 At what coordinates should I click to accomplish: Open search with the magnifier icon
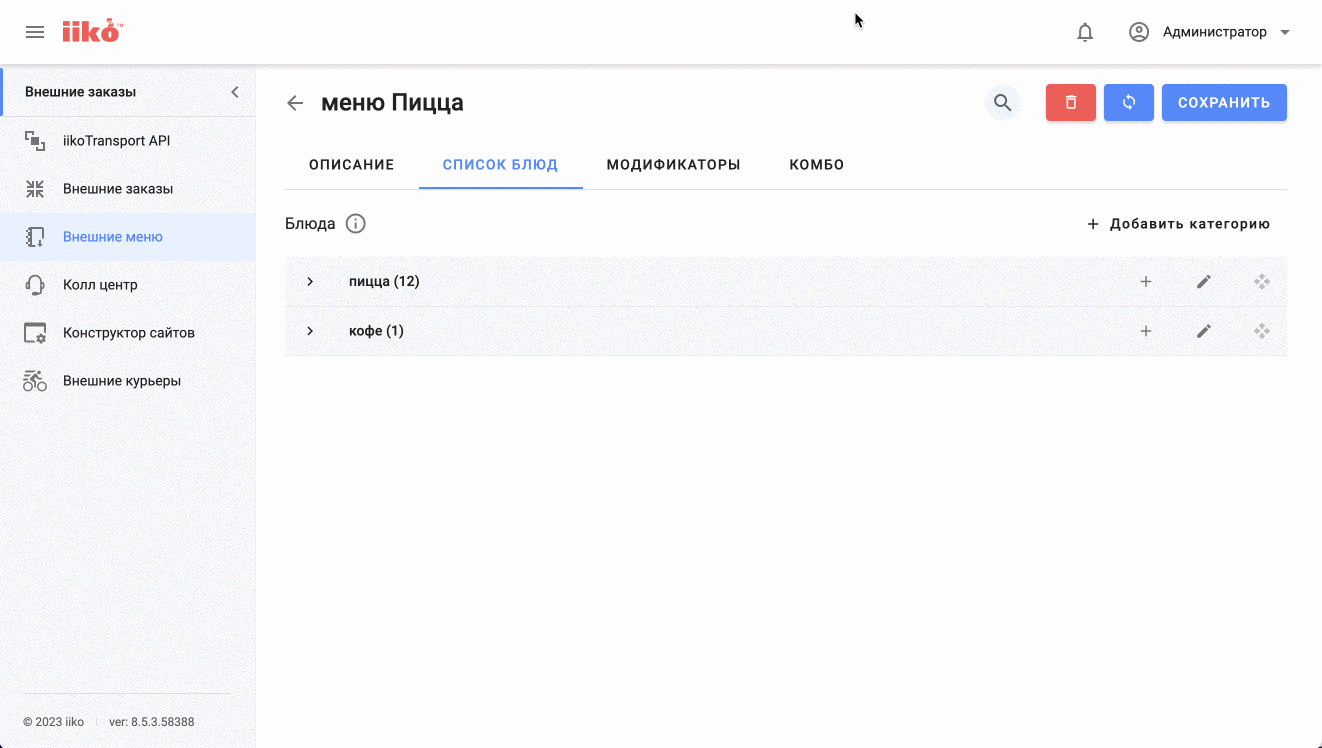(1002, 103)
